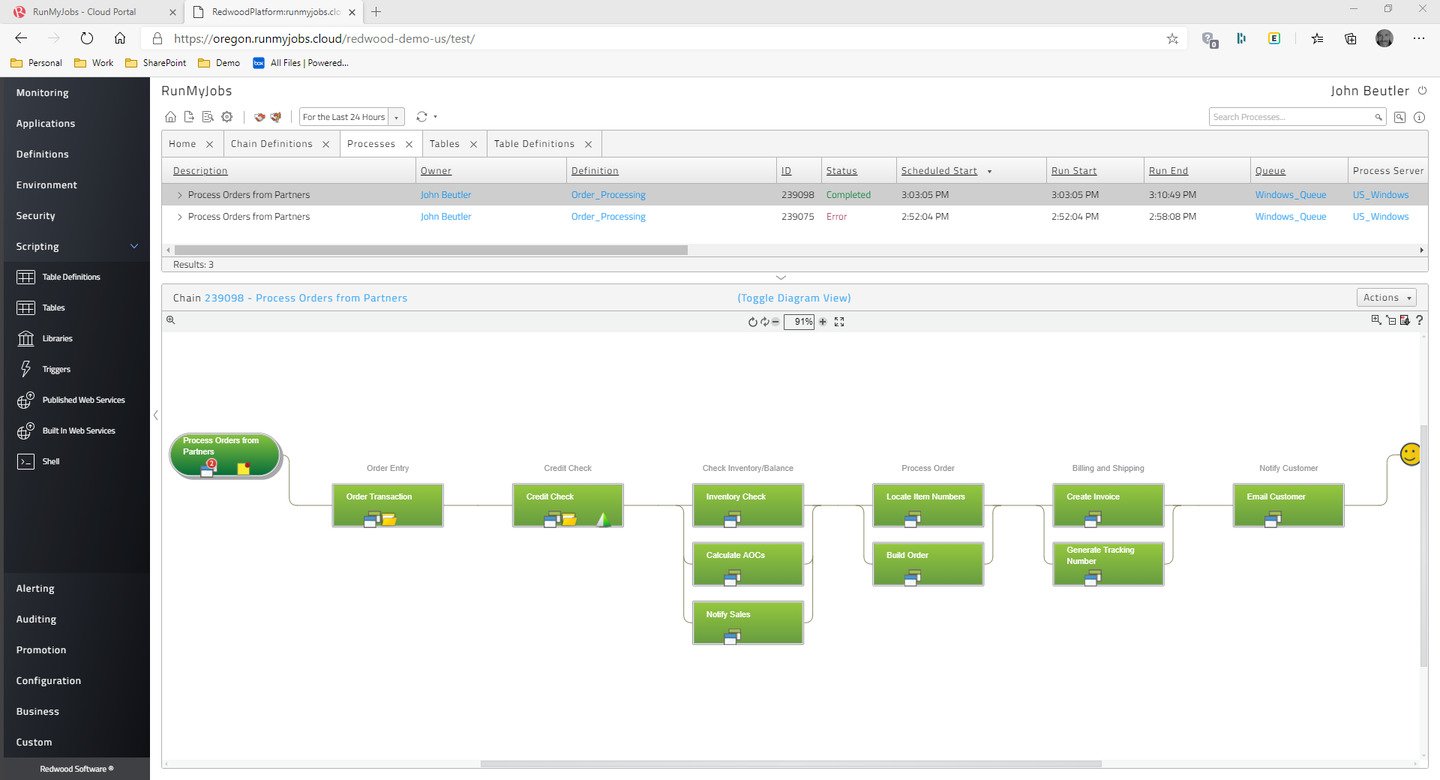Click the Home icon in RunMyJobs toolbar

[170, 117]
